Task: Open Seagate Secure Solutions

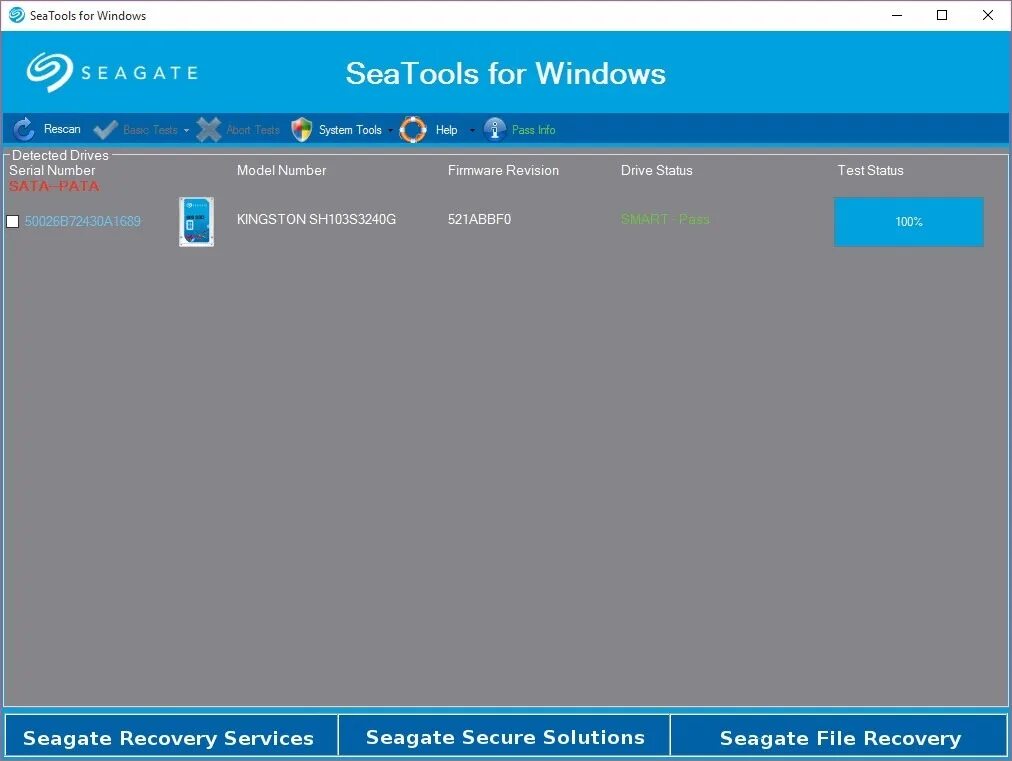Action: [x=504, y=735]
